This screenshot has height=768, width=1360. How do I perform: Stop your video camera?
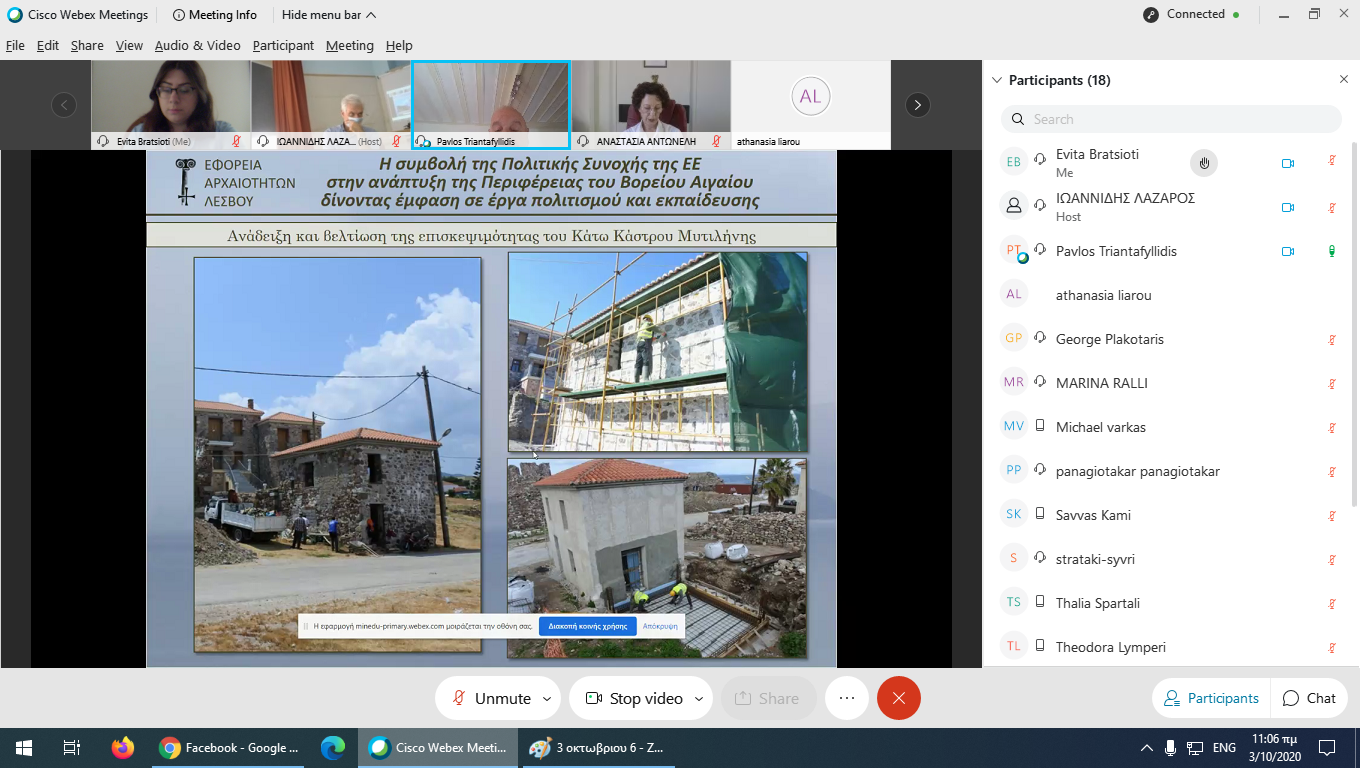tap(634, 698)
